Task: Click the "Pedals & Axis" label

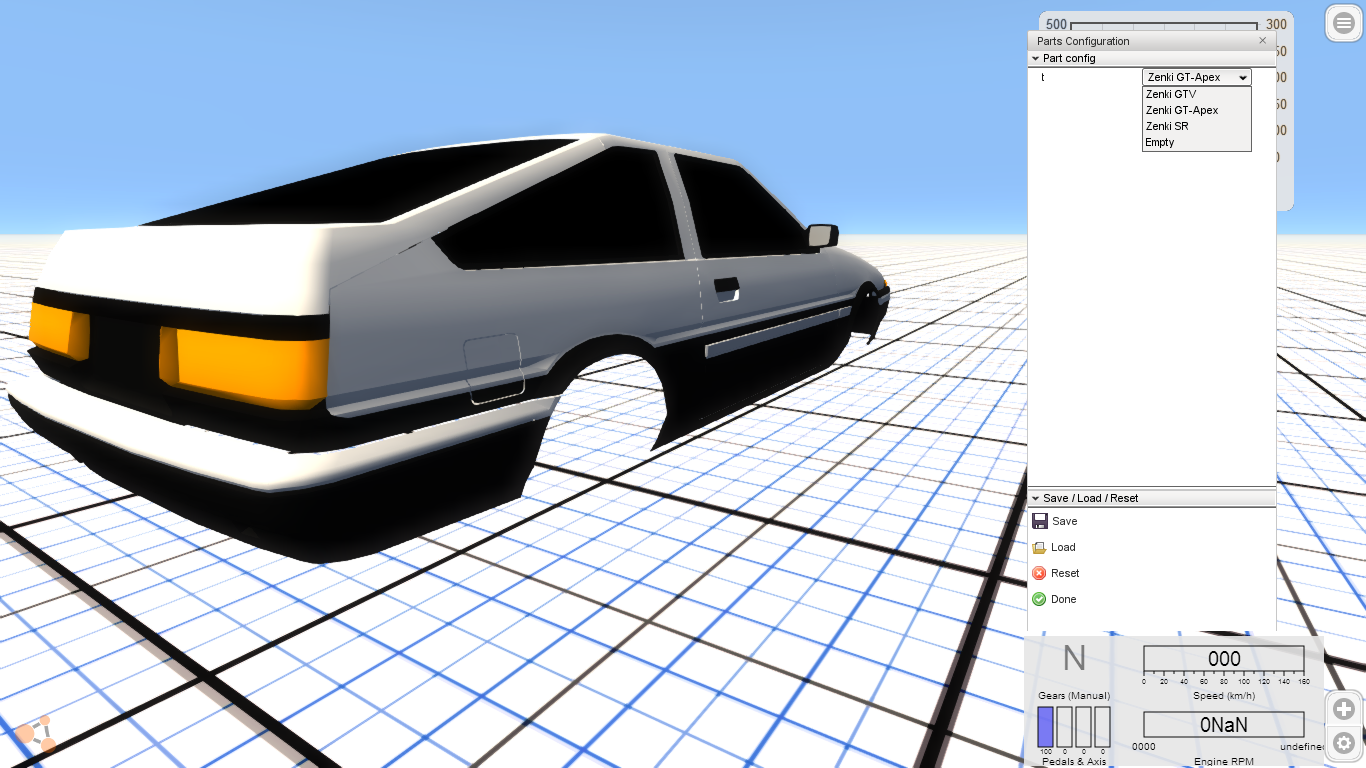Action: point(1074,762)
